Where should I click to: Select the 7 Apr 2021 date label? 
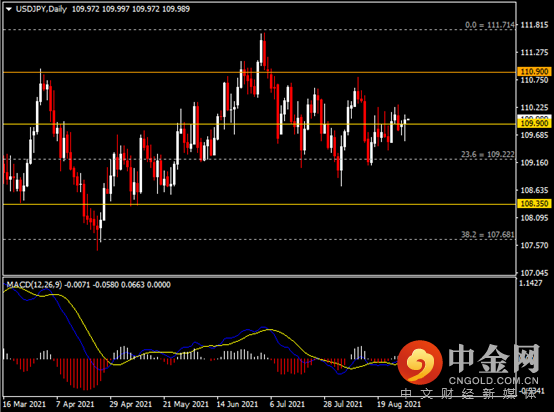[75, 404]
